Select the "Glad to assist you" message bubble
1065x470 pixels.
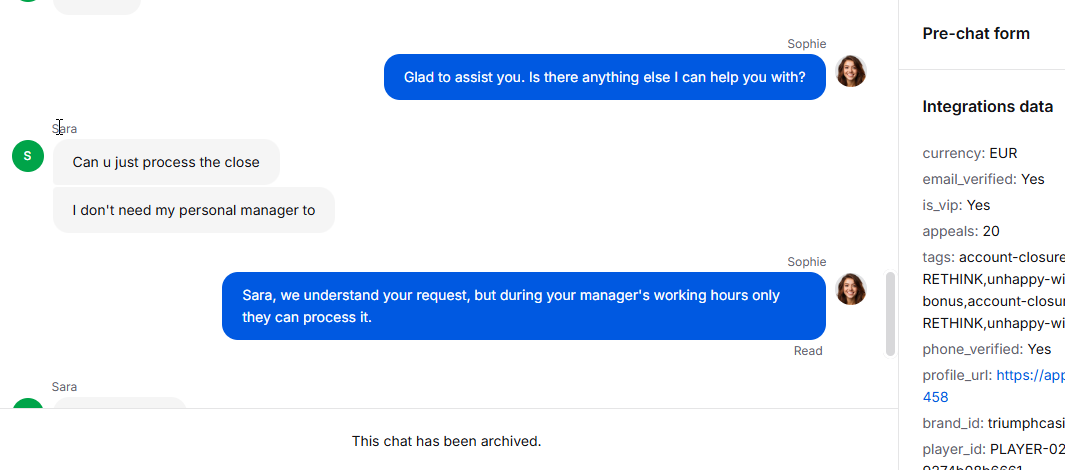[x=604, y=77]
